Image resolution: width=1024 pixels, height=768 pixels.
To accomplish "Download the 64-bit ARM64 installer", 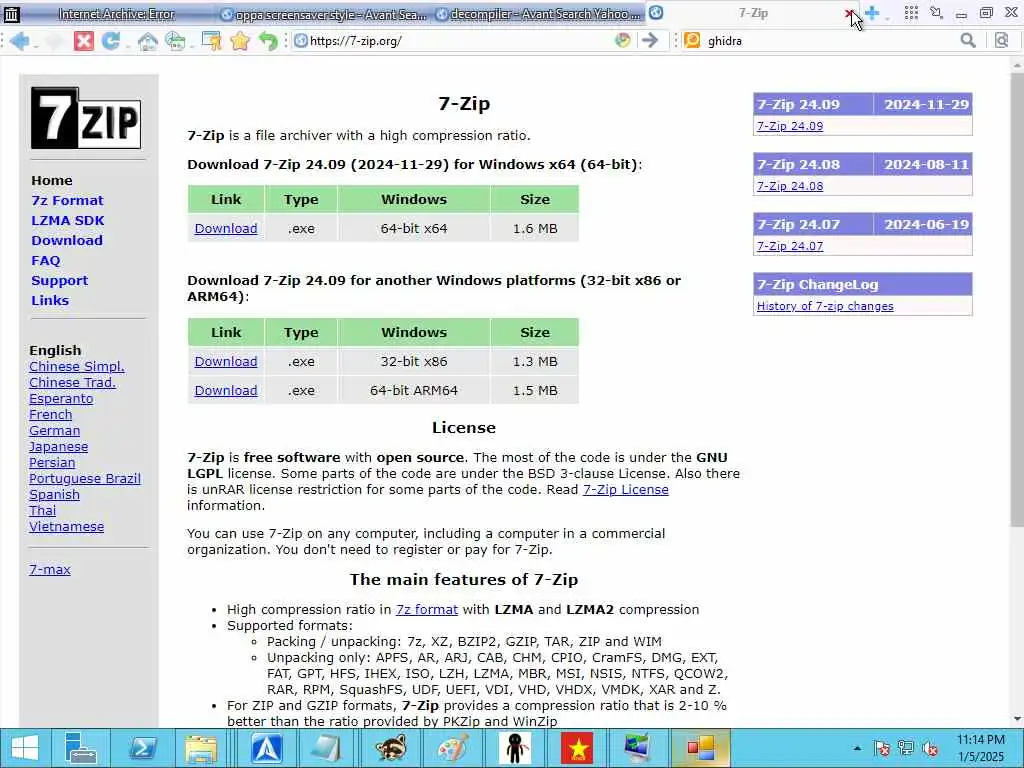I will [226, 391].
